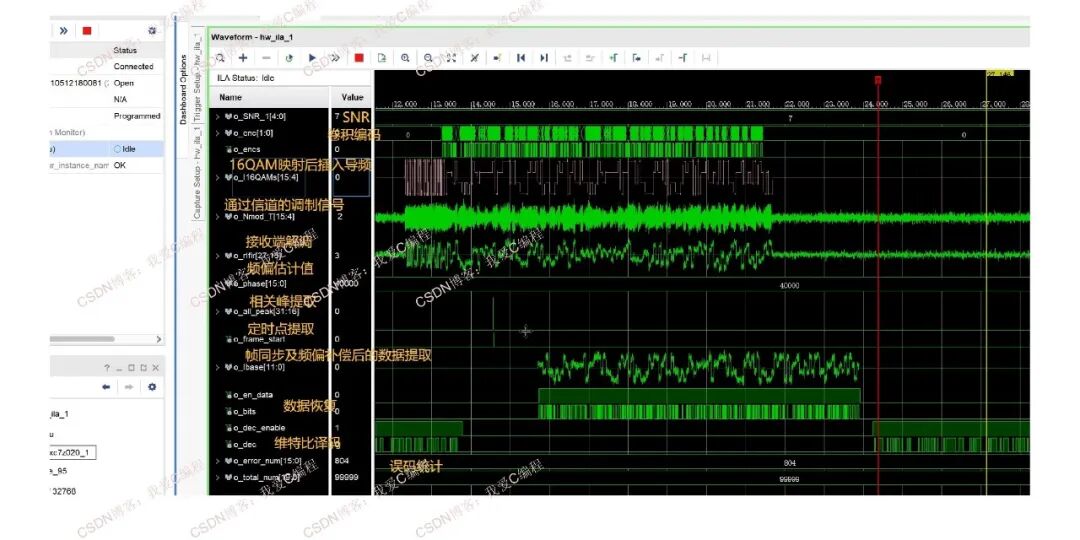Click the 99999 value of o_total_num
Viewport: 1080px width, 540px height.
tap(345, 477)
